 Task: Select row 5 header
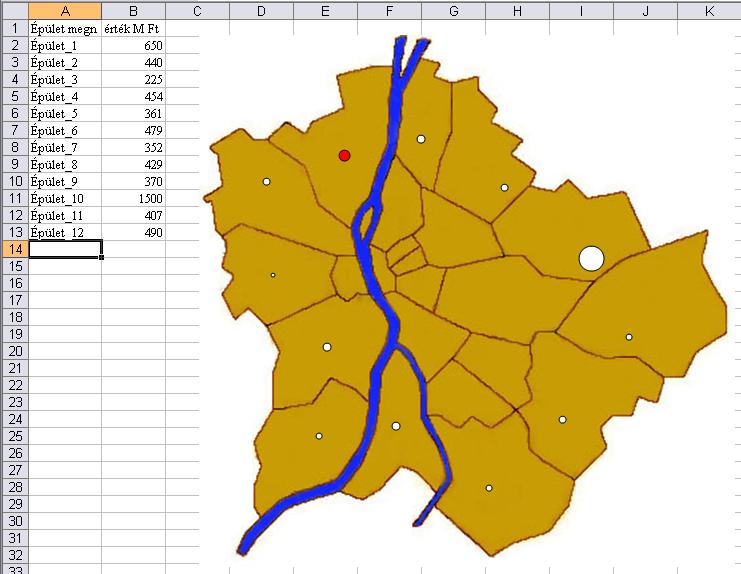point(14,96)
